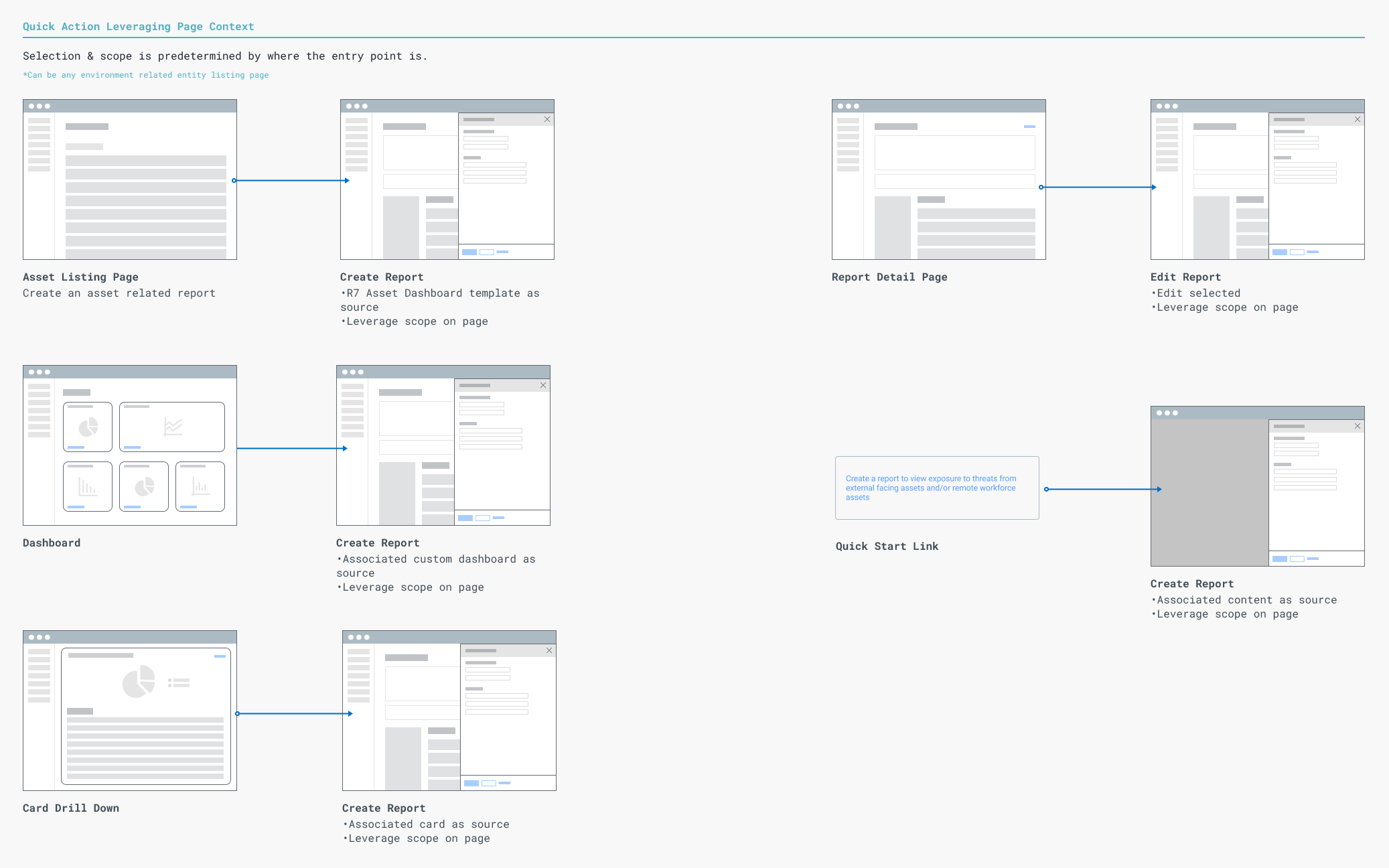
Task: Click the pie chart icon in Dashboard's bottom-middle card
Action: click(x=145, y=486)
